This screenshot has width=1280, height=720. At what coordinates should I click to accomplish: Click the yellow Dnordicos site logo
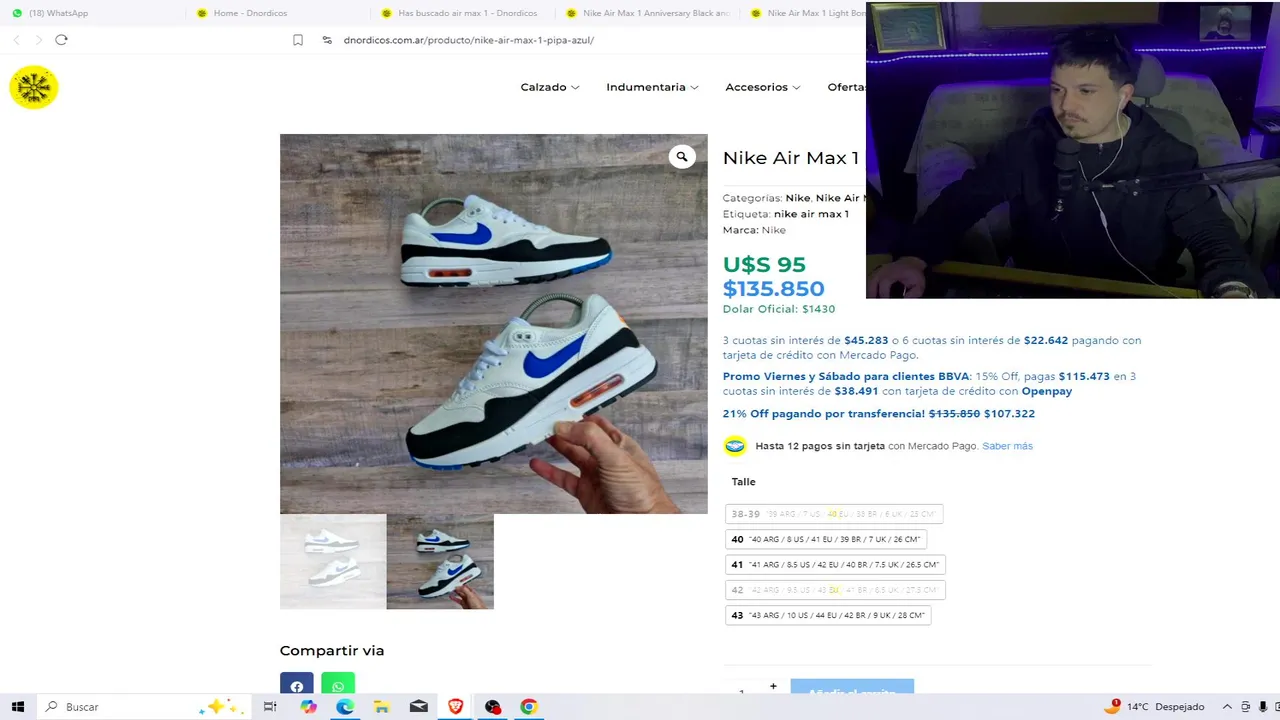34,87
